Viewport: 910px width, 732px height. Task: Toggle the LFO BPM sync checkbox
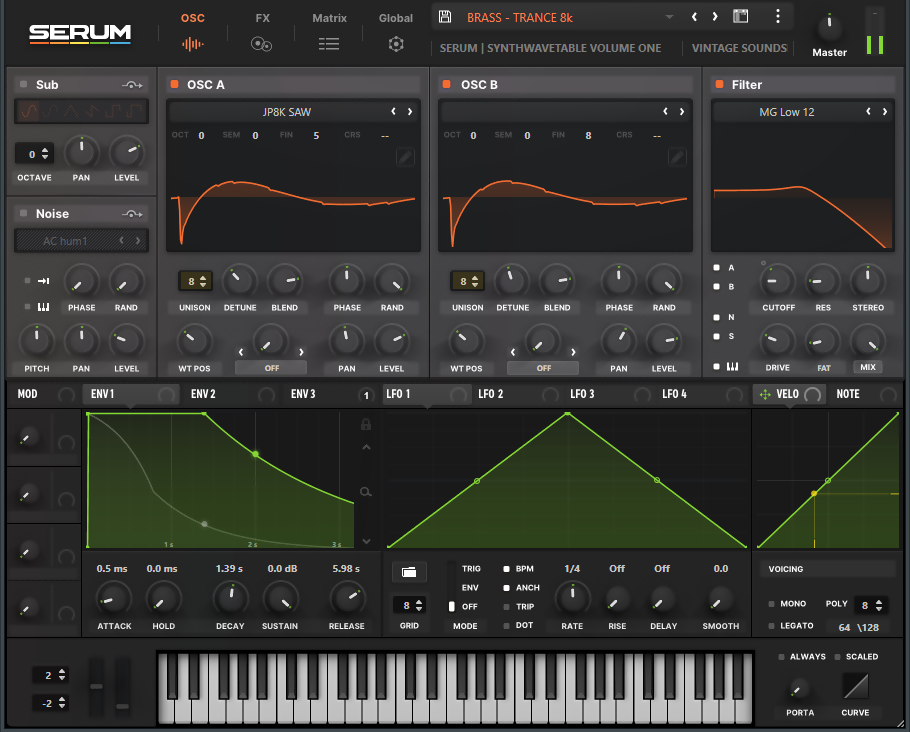pyautogui.click(x=507, y=569)
